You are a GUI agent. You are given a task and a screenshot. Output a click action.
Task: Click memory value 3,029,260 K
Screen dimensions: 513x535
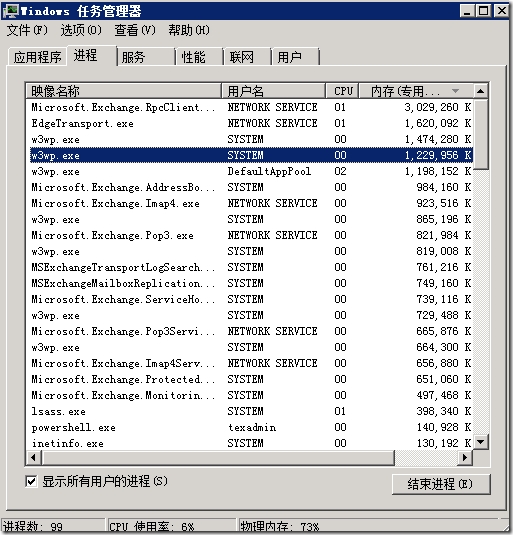[x=438, y=107]
